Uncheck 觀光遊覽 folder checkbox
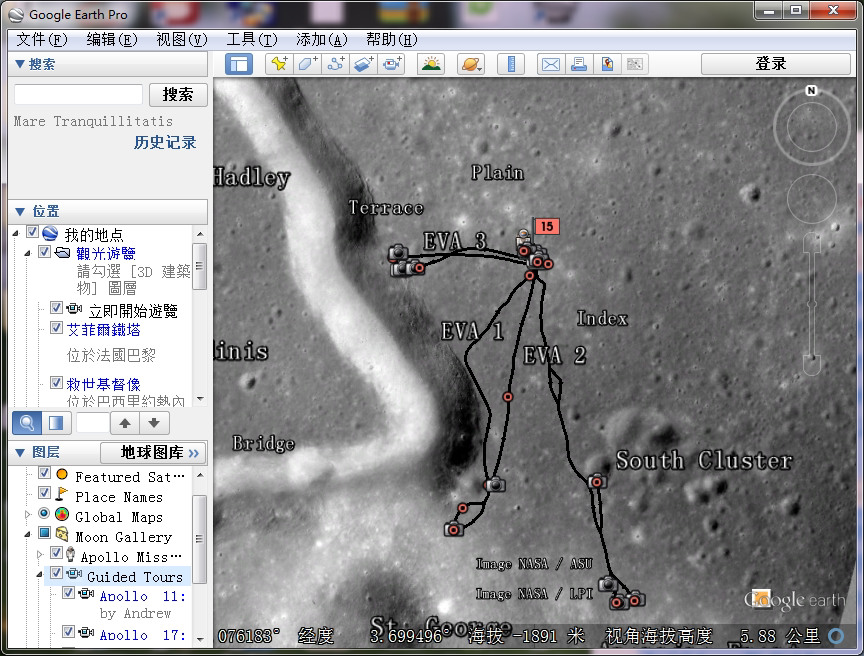Image resolution: width=864 pixels, height=656 pixels. 45,252
